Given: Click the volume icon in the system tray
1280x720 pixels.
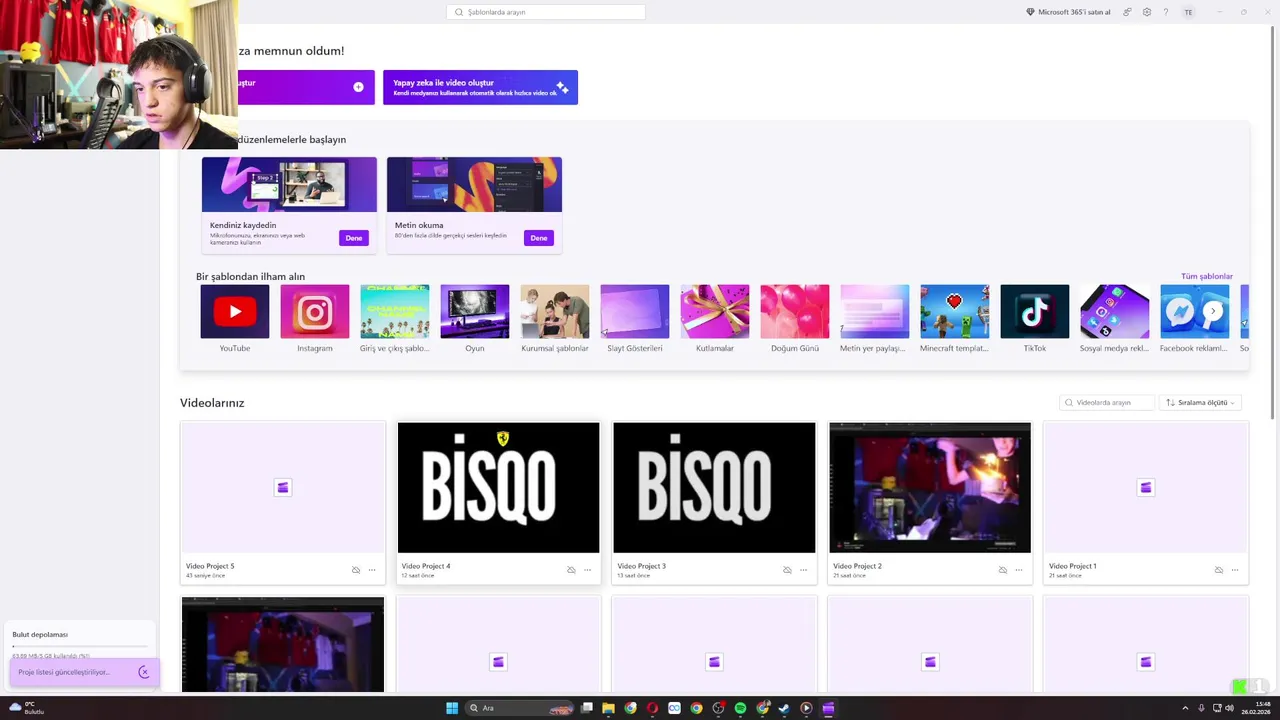Looking at the screenshot, I should pos(1229,708).
